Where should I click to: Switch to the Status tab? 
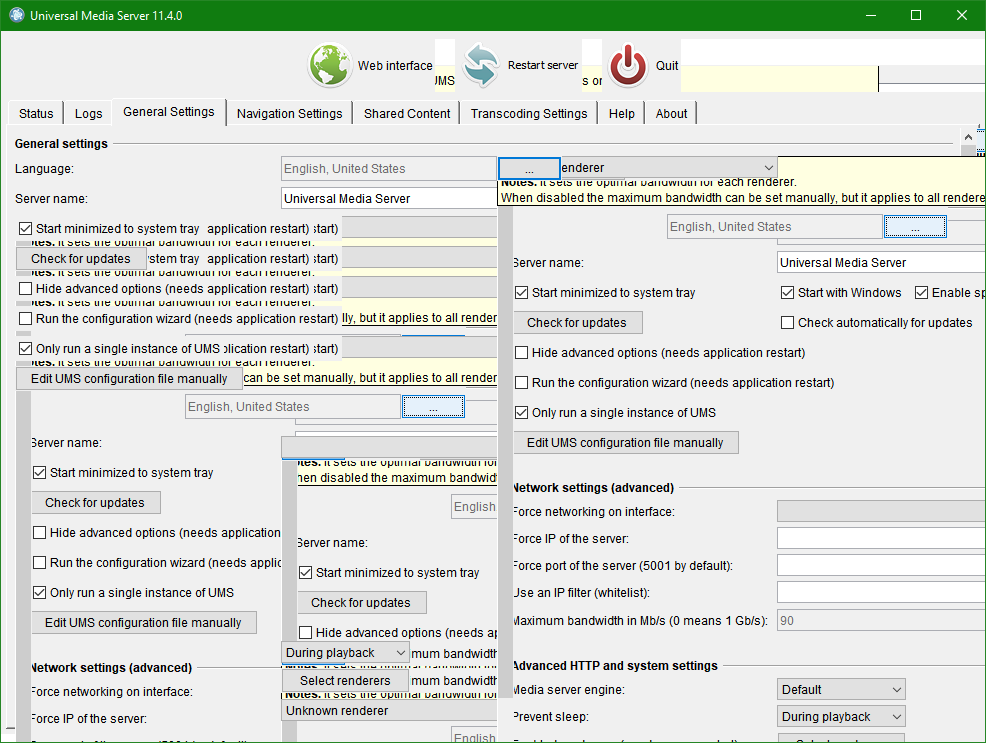click(x=36, y=114)
